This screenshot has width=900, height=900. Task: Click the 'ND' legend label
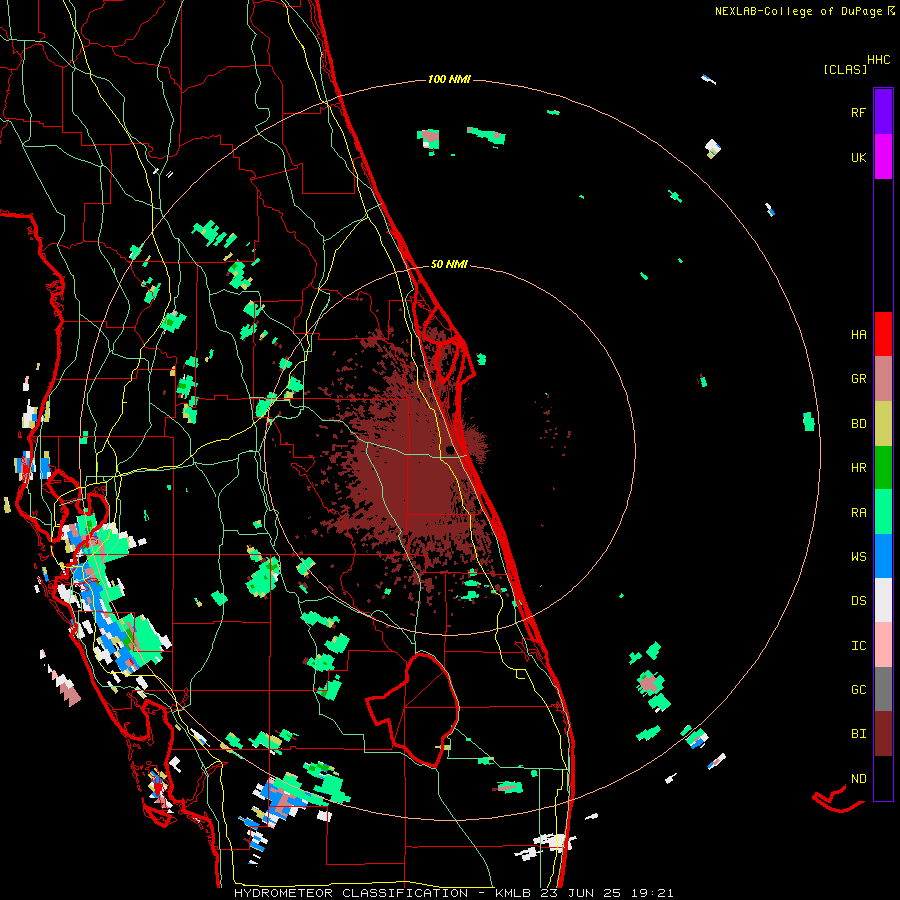click(858, 778)
